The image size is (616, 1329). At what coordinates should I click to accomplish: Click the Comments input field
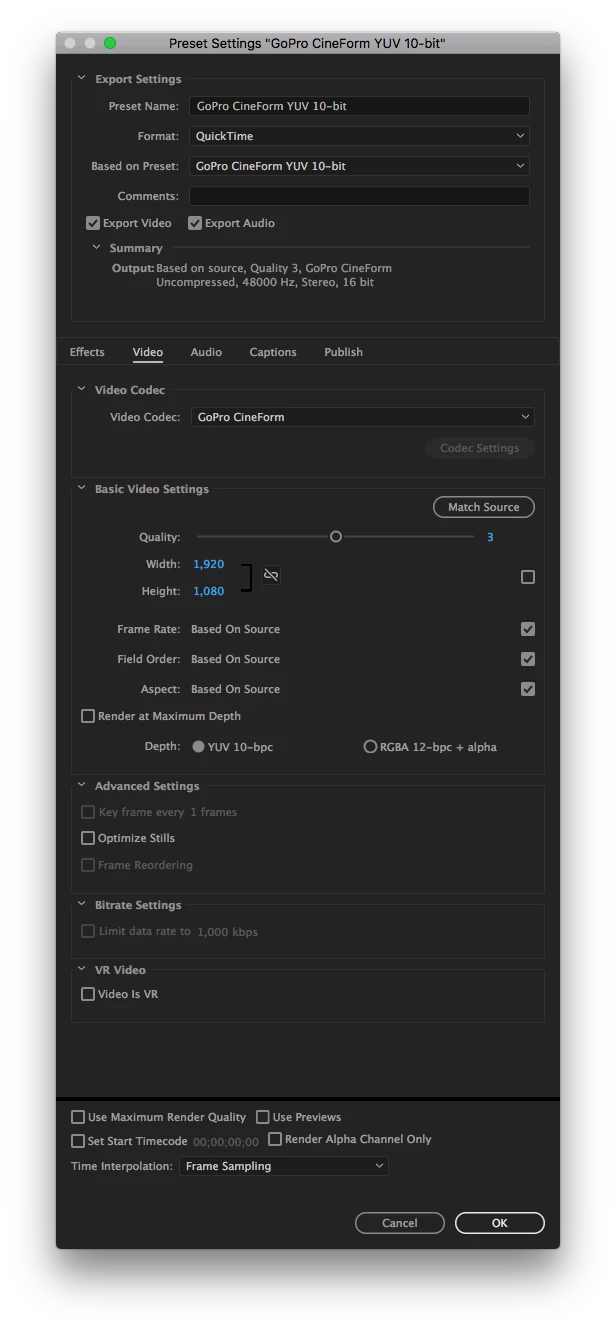(x=359, y=196)
